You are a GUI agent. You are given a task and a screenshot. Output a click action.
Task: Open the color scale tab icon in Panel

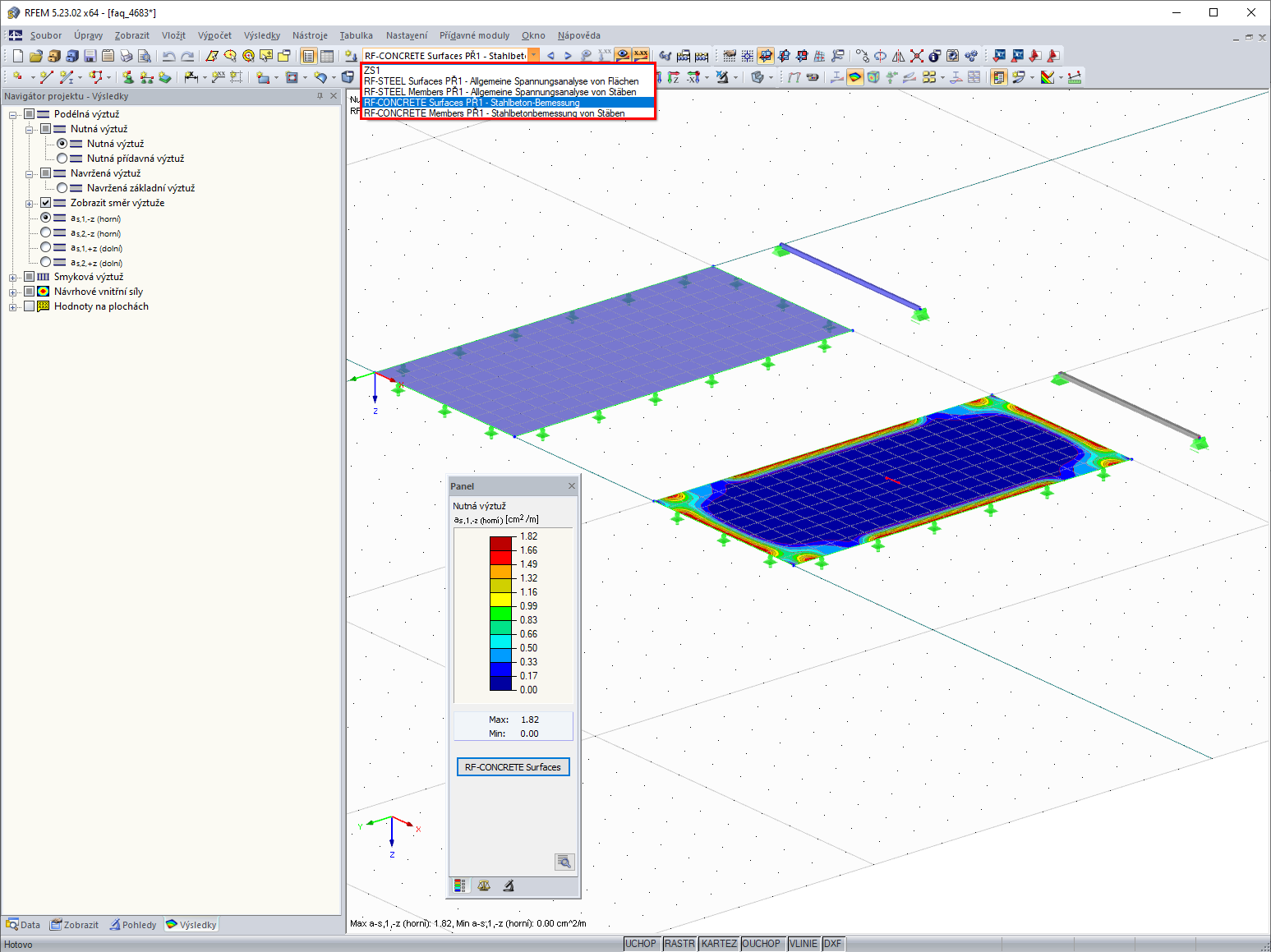[x=460, y=885]
